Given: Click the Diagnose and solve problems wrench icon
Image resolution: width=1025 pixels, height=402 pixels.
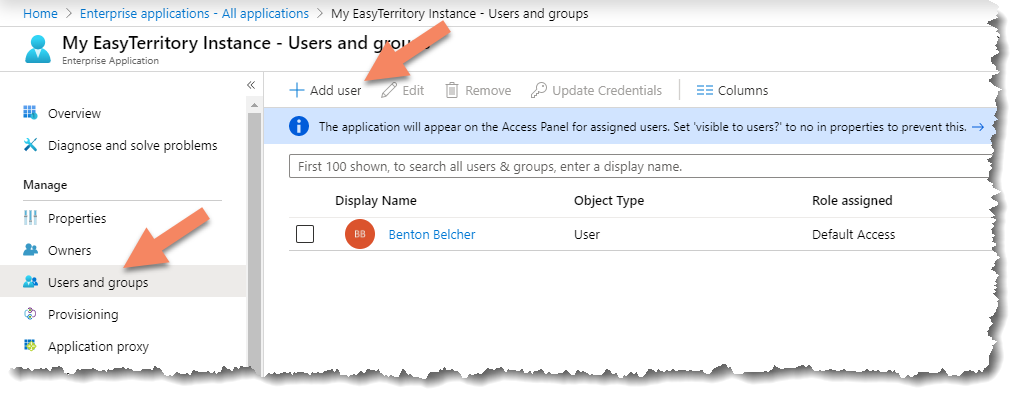Looking at the screenshot, I should click(30, 146).
